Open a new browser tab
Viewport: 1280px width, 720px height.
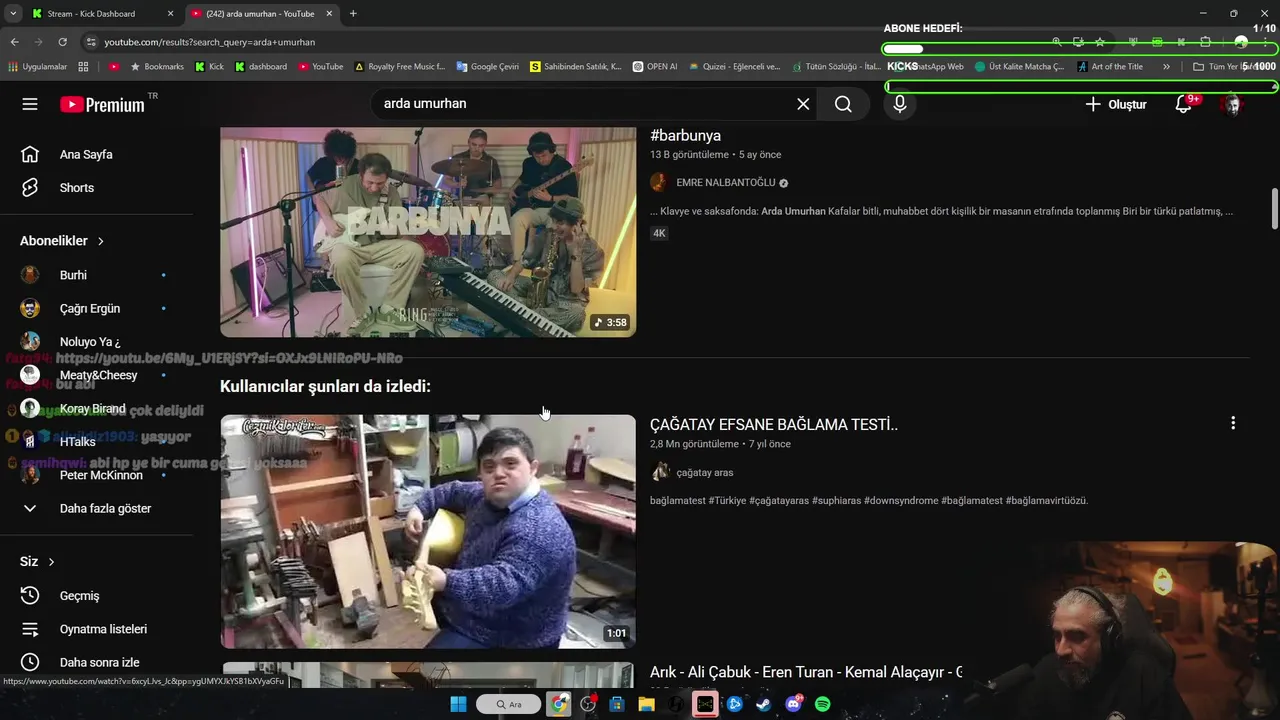(353, 14)
